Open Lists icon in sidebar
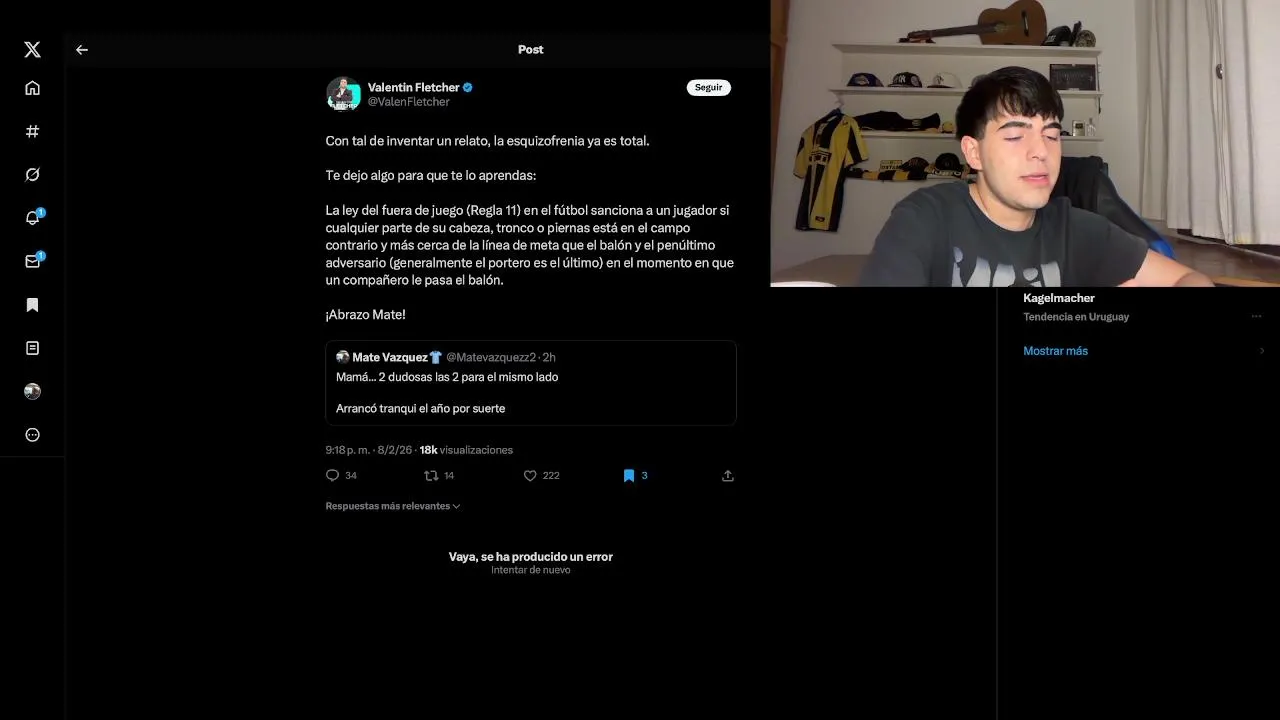The image size is (1280, 720). point(32,348)
